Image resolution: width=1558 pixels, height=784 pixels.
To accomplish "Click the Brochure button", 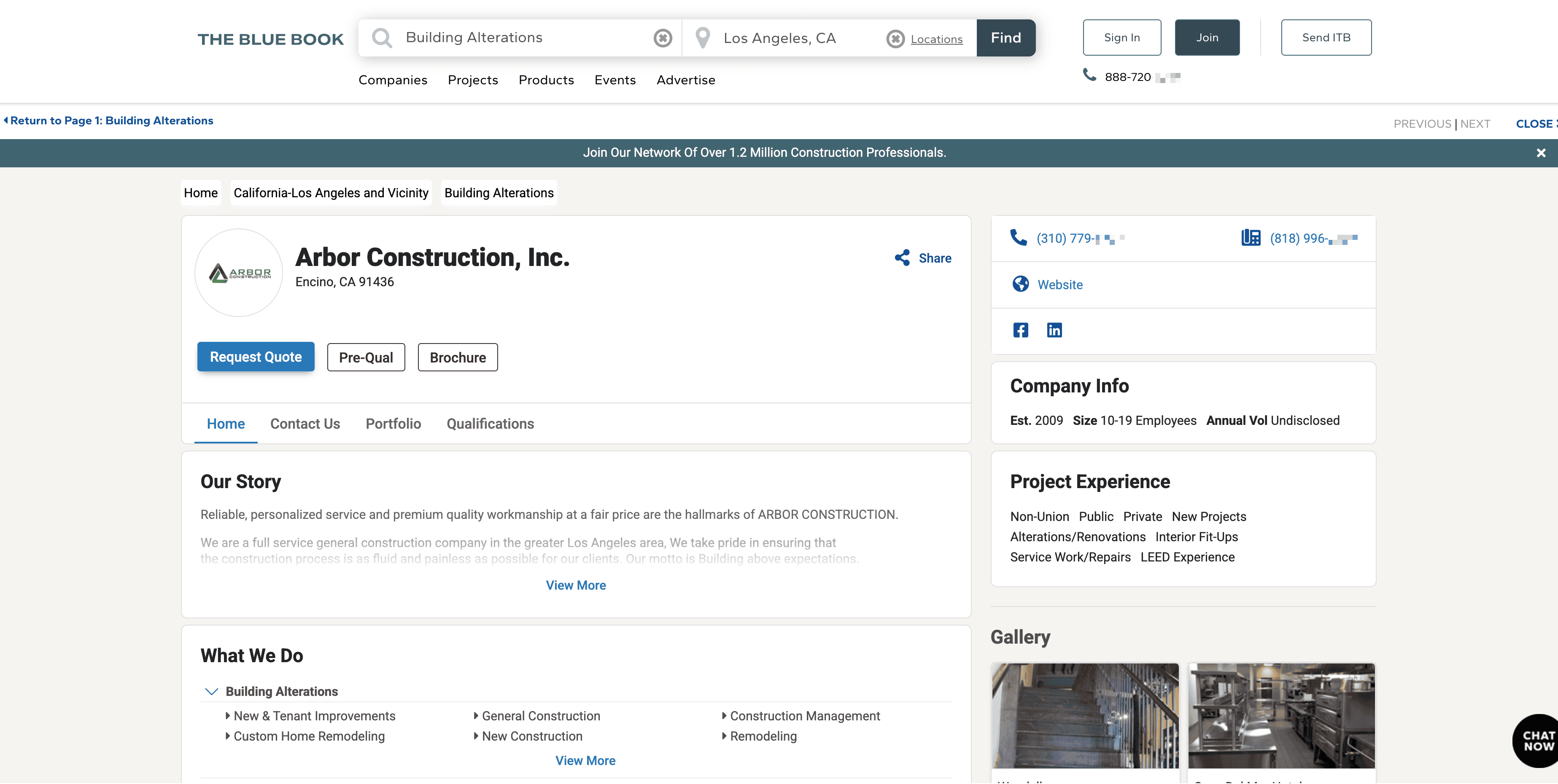I will (x=457, y=357).
